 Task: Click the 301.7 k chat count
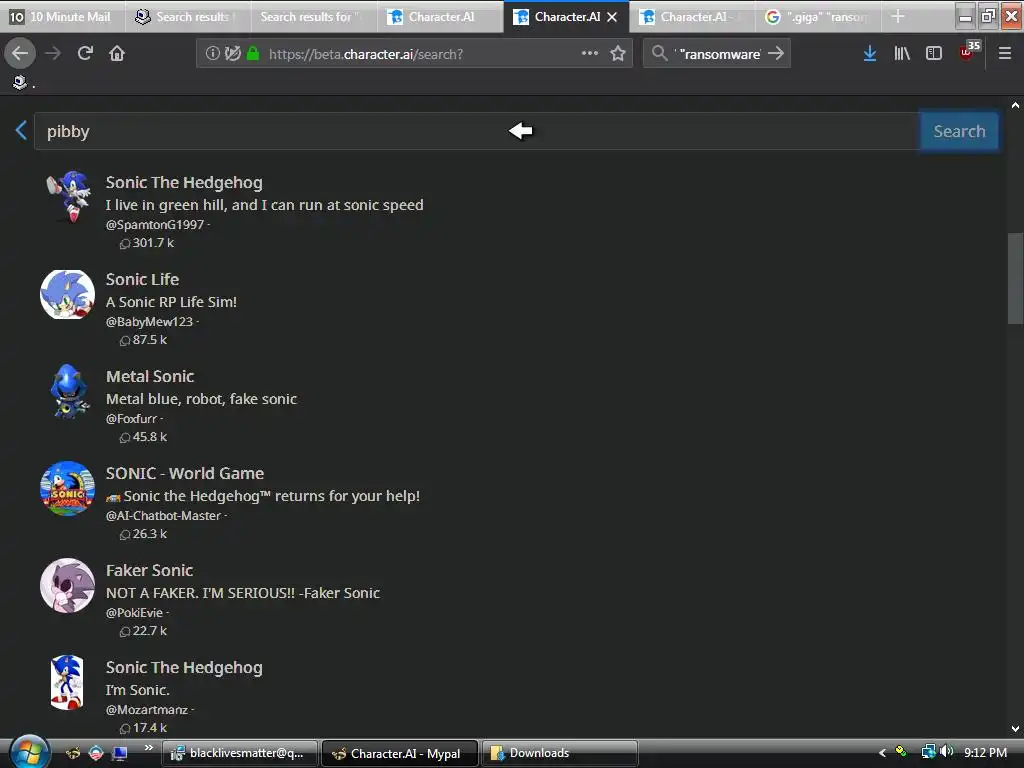click(x=147, y=243)
